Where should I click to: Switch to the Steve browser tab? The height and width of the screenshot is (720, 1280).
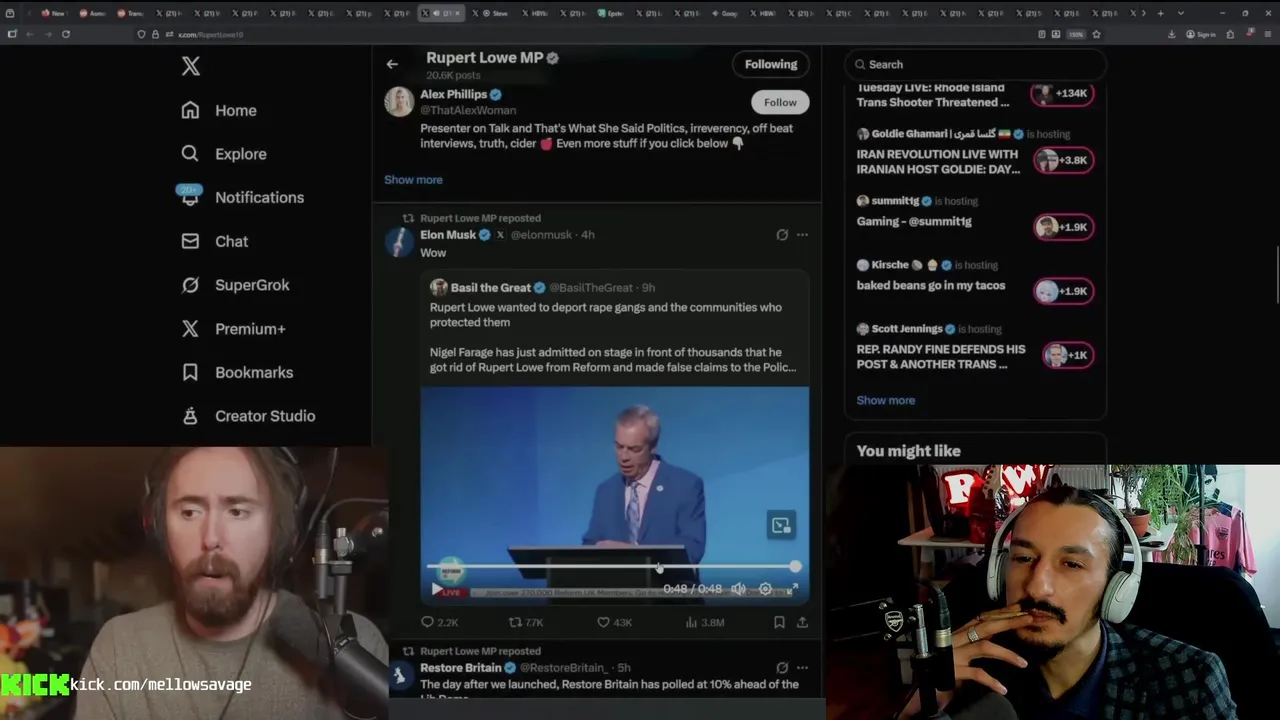[490, 13]
